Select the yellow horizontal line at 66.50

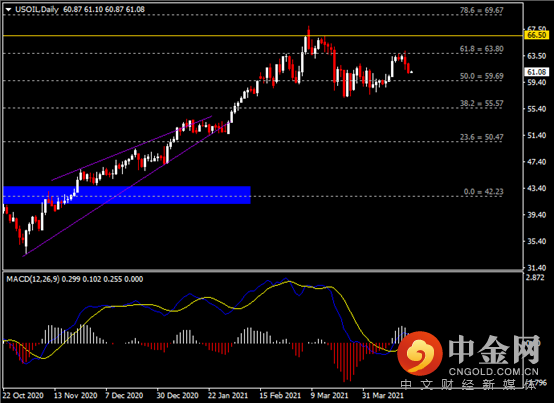[x=263, y=36]
